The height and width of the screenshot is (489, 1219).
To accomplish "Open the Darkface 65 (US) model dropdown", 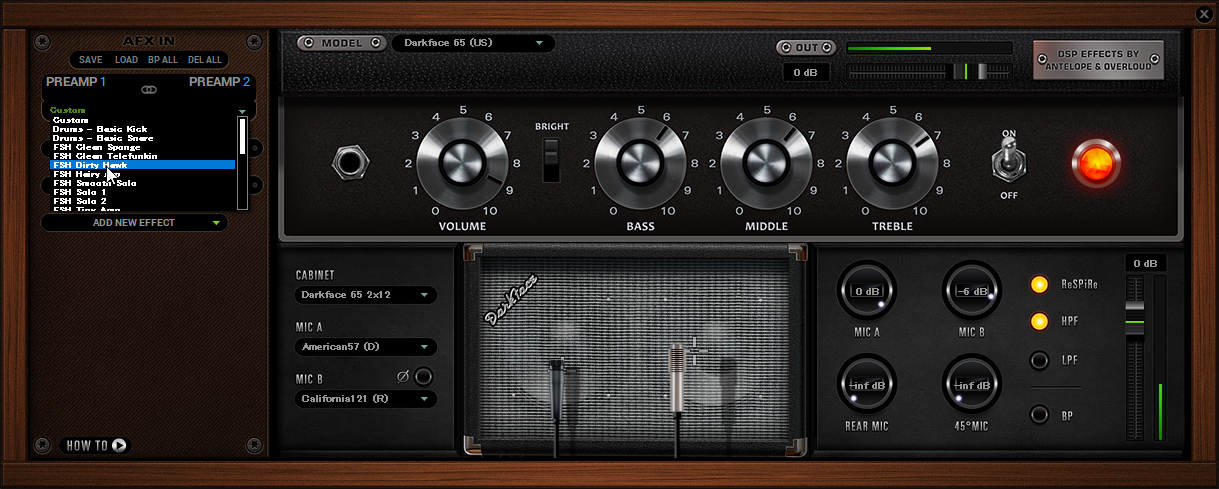I will 473,43.
